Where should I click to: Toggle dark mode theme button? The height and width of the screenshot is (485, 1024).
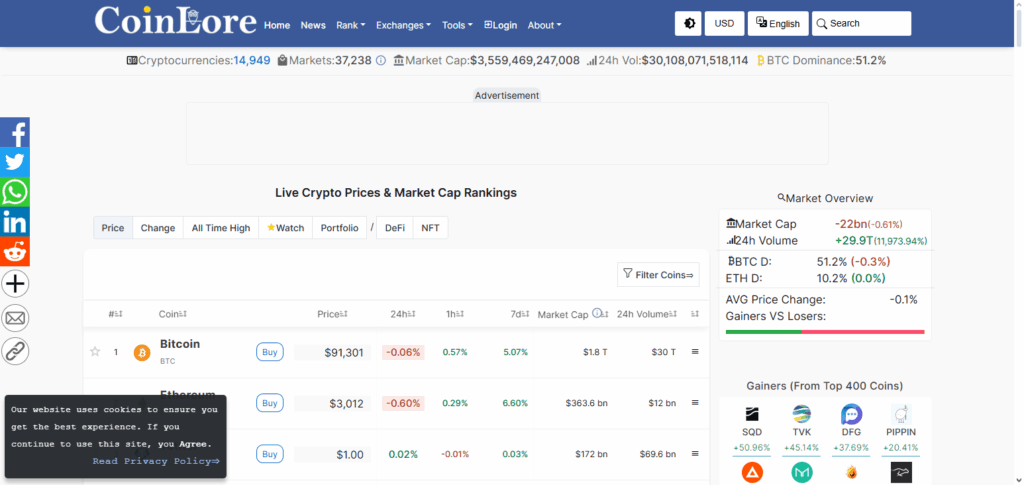pos(690,23)
